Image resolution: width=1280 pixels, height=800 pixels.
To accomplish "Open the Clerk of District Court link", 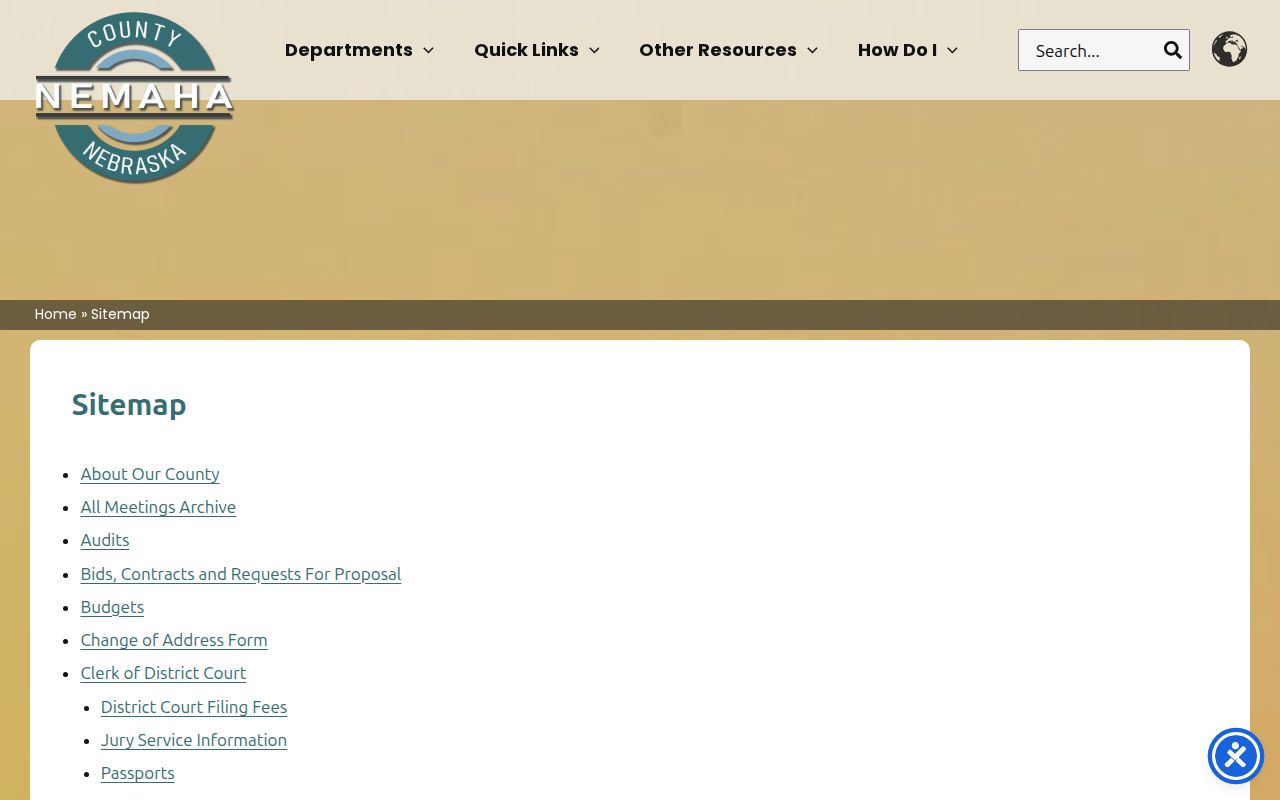I will point(163,673).
